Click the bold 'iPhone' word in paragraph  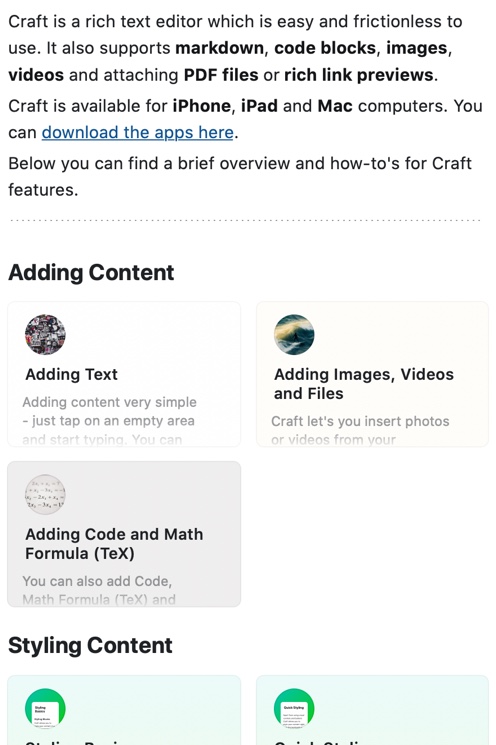201,106
